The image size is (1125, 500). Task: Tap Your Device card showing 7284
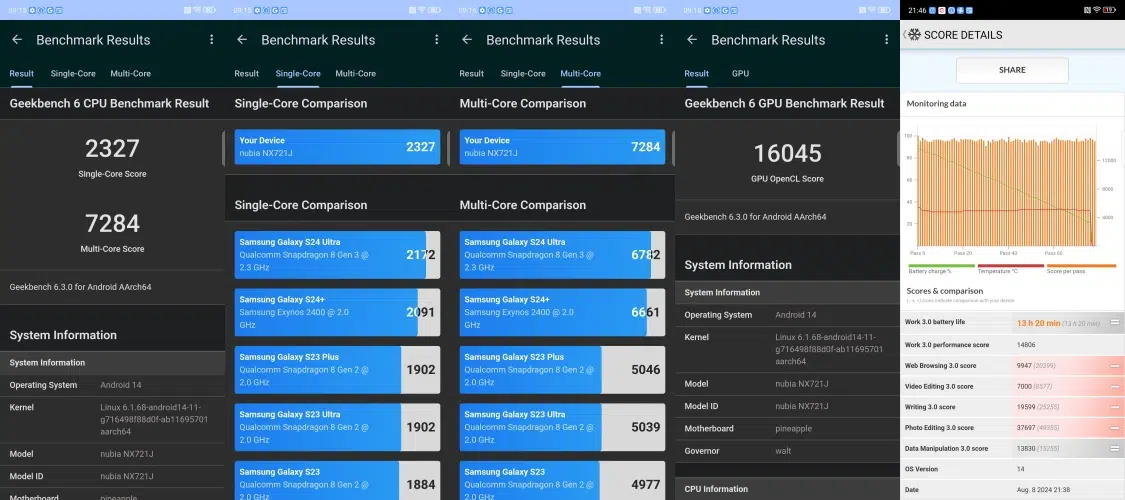coord(562,147)
